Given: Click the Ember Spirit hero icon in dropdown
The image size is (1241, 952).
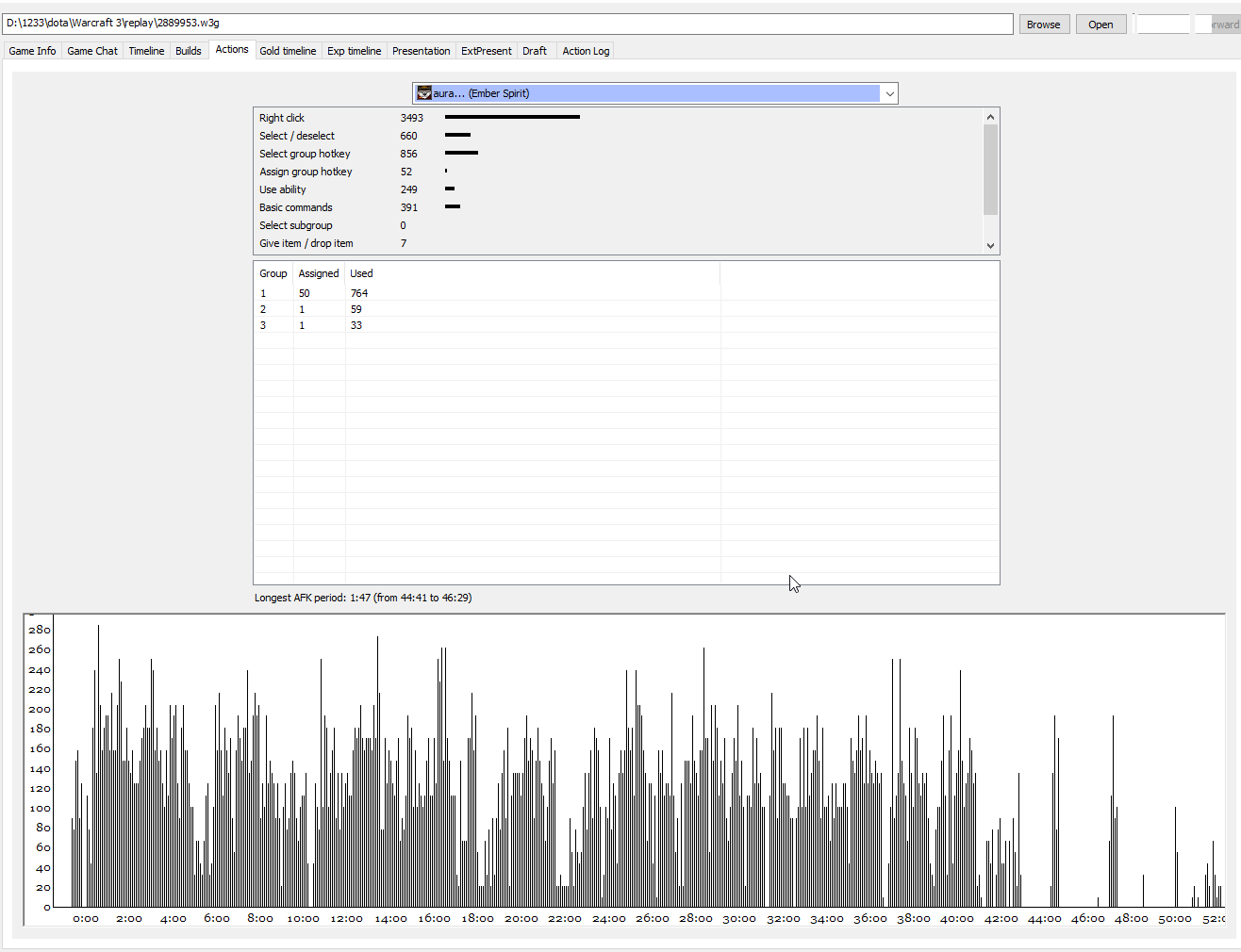Looking at the screenshot, I should coord(424,93).
